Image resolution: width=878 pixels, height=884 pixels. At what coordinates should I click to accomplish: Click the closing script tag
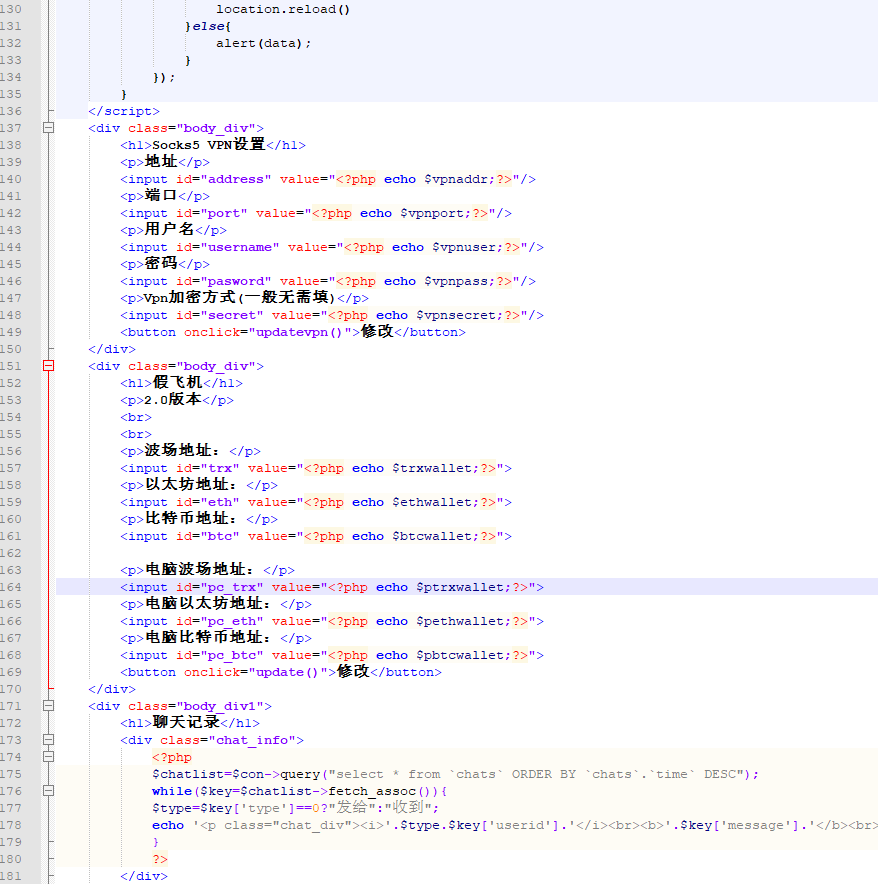[124, 111]
